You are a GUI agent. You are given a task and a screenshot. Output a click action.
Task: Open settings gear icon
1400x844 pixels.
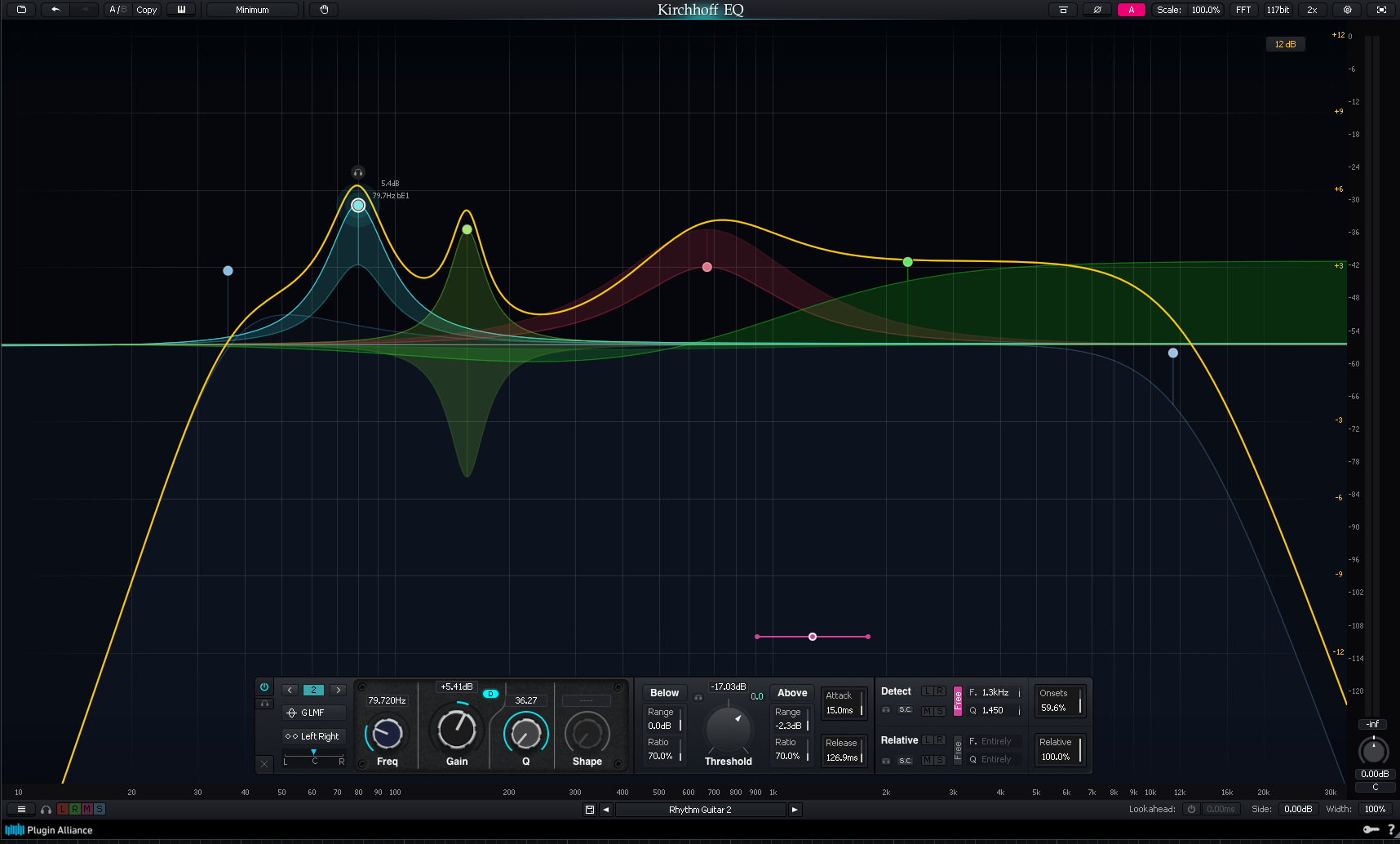pos(1347,10)
